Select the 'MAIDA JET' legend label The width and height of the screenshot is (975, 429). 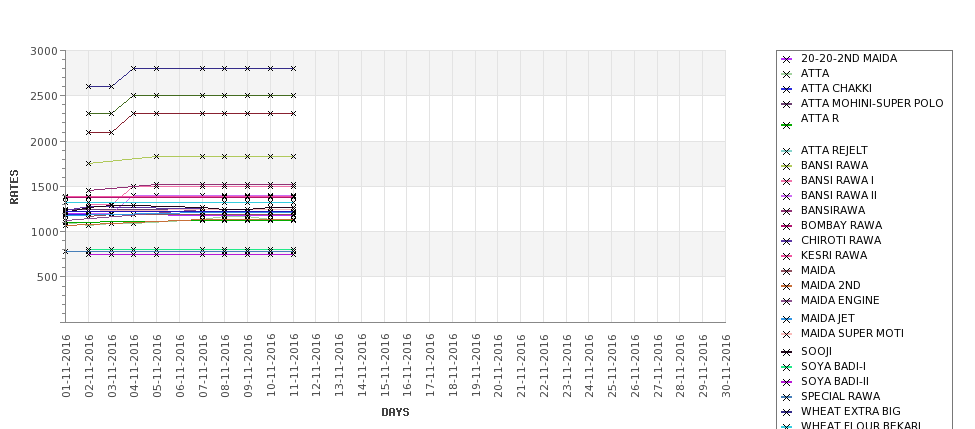(x=828, y=318)
